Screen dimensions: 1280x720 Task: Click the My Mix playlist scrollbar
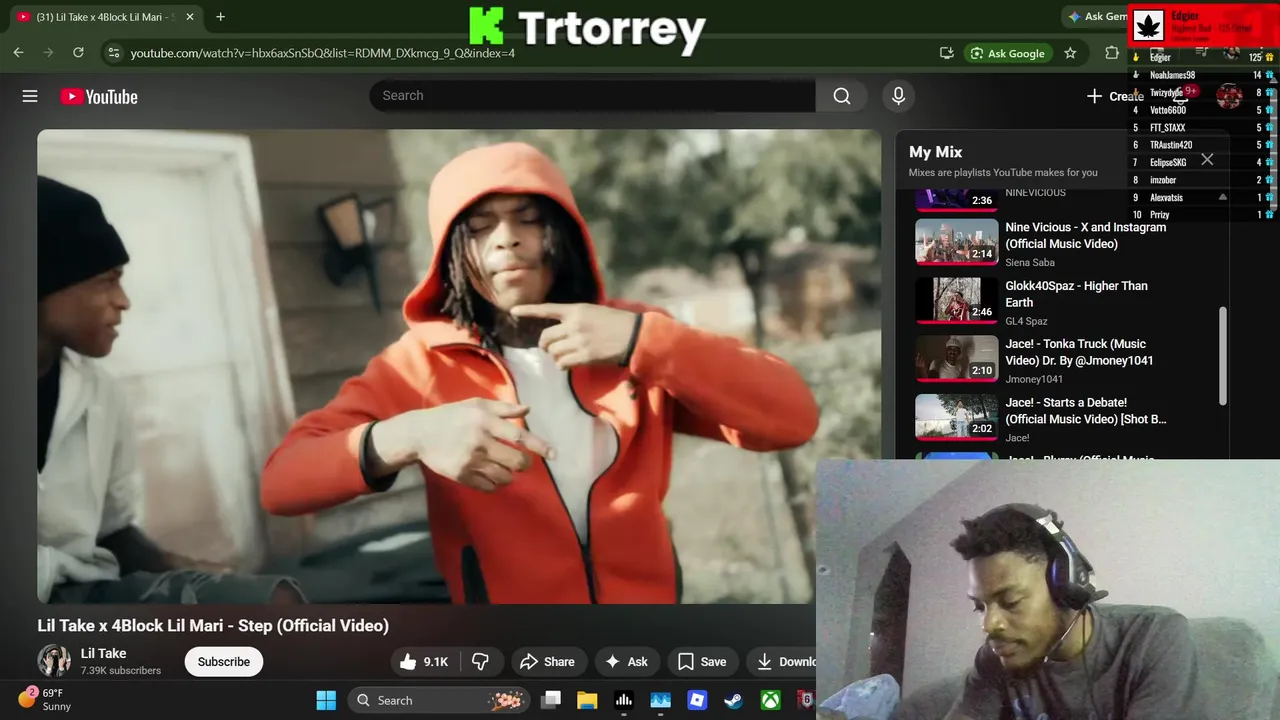click(x=1223, y=356)
